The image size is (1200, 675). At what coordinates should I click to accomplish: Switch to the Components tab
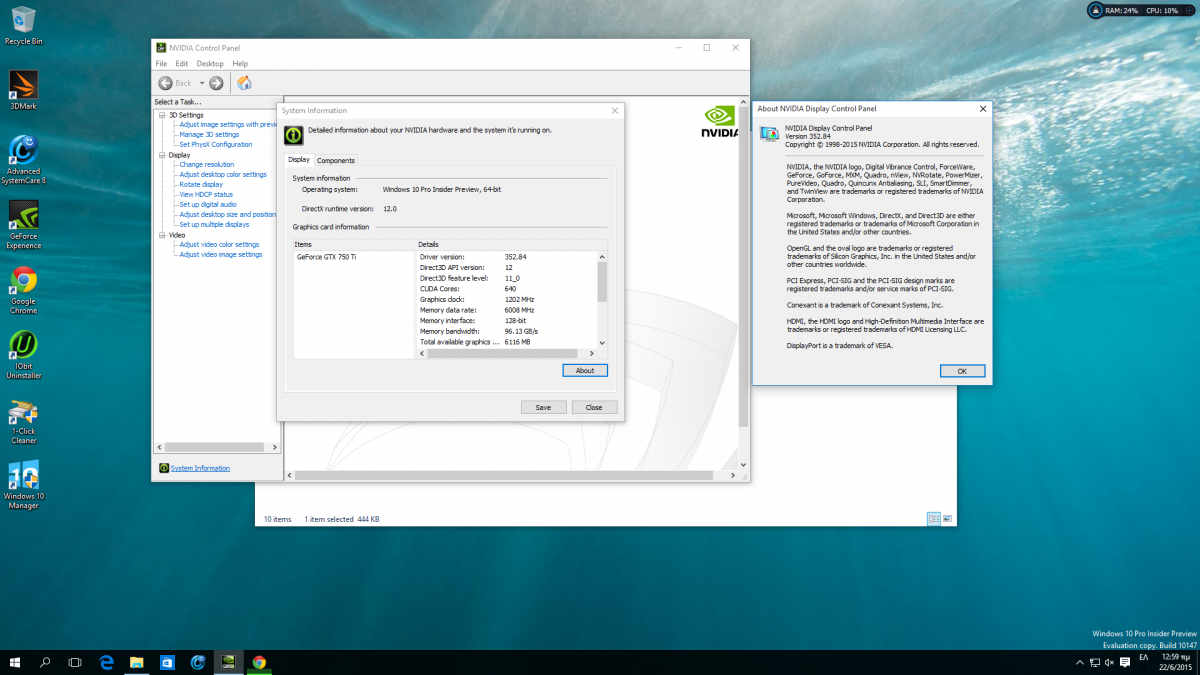[336, 160]
